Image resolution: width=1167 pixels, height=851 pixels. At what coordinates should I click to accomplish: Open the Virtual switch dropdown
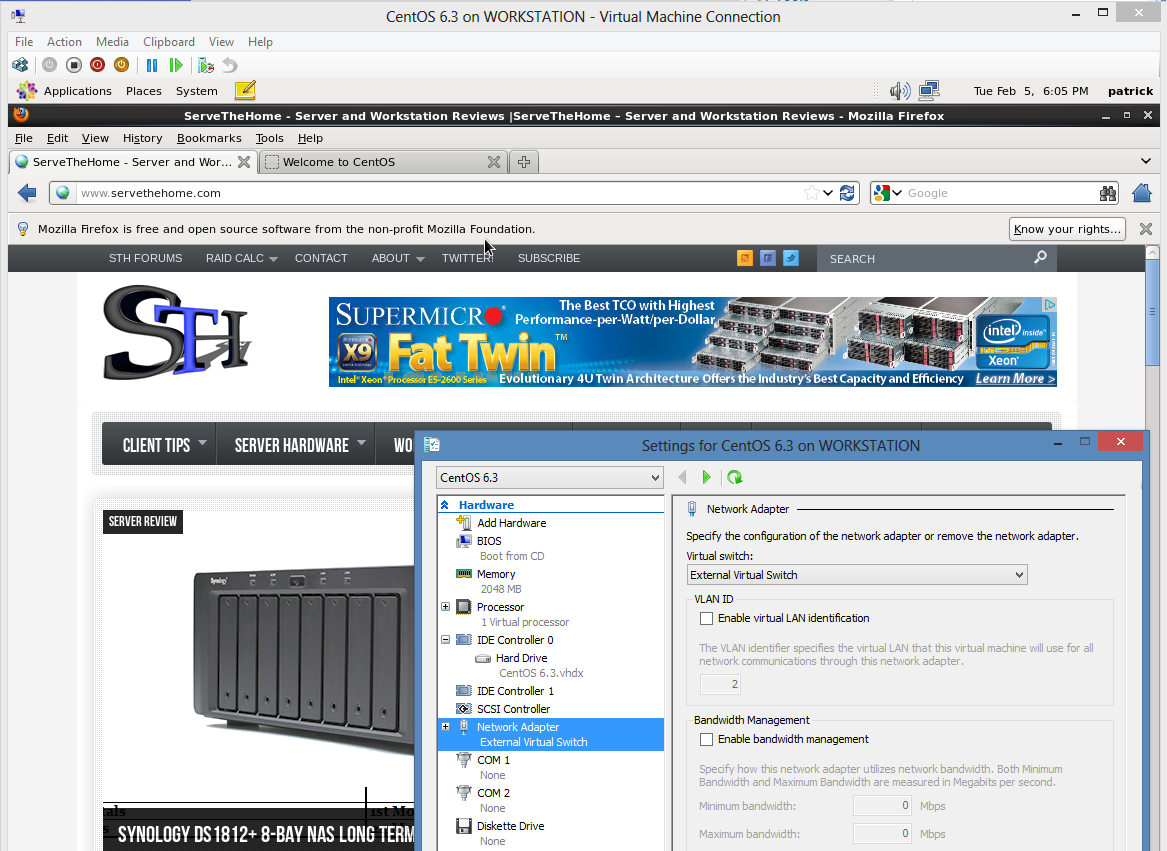[x=857, y=575]
